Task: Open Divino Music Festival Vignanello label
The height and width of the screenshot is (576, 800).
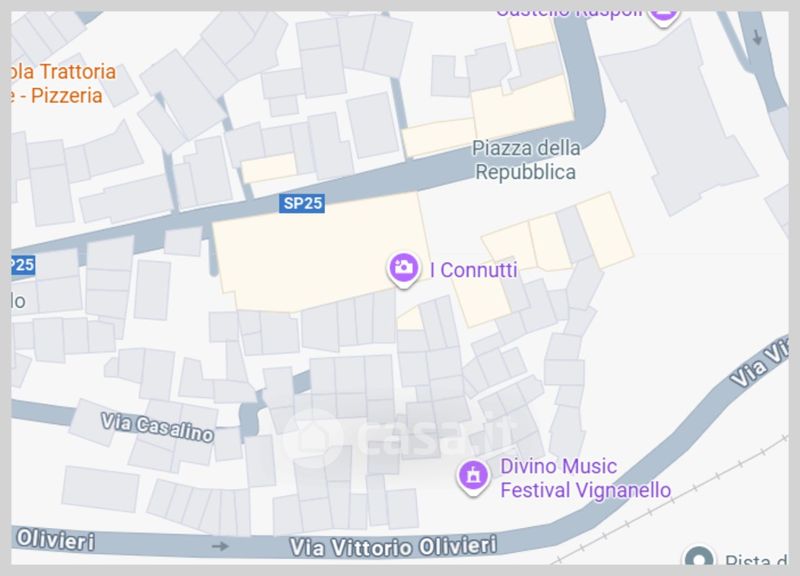Action: 585,478
